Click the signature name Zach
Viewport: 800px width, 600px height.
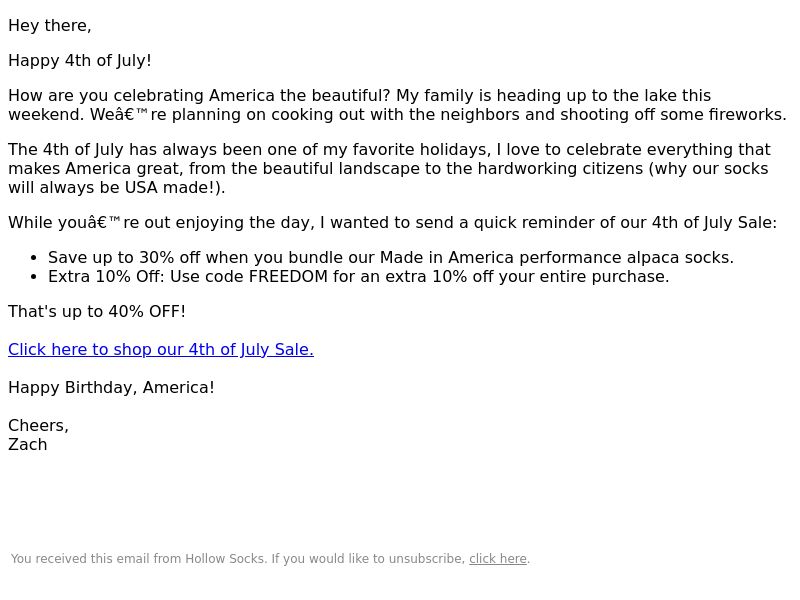(28, 444)
